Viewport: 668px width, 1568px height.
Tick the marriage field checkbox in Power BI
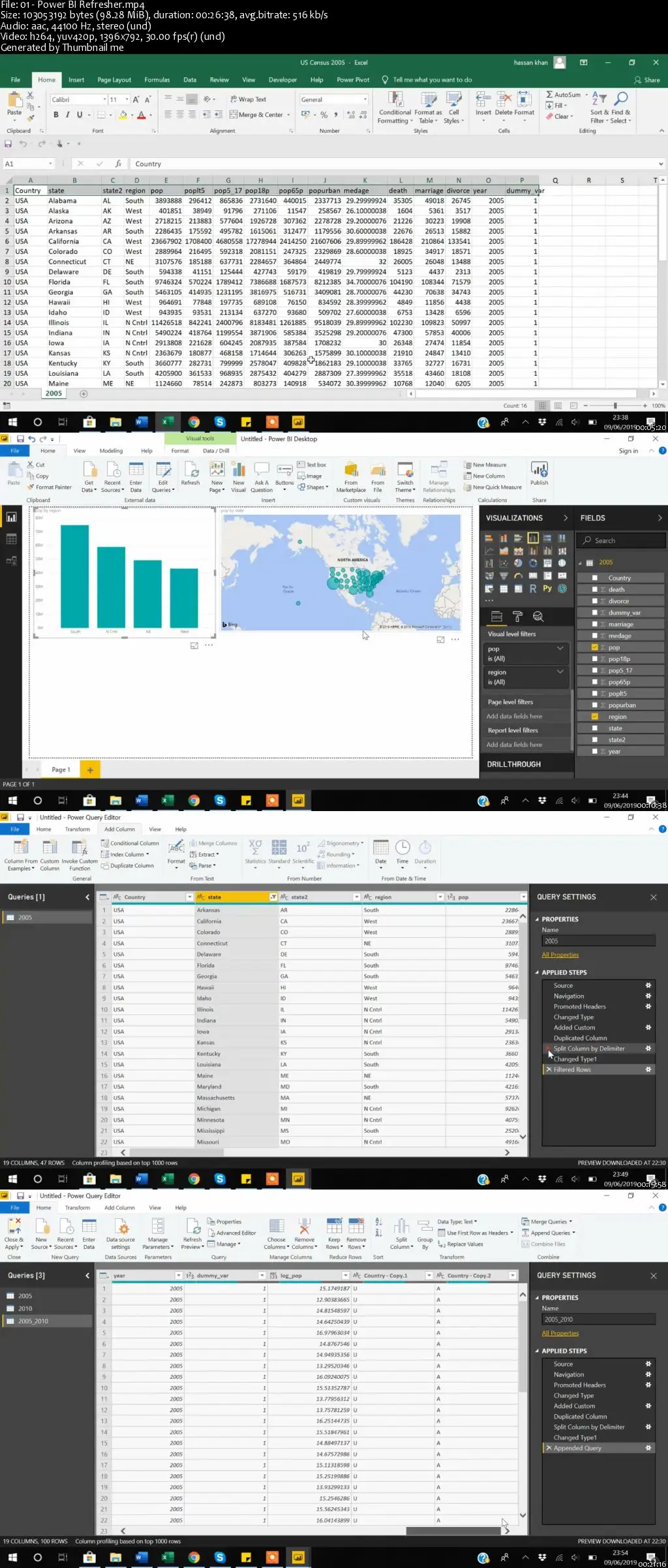(x=595, y=624)
